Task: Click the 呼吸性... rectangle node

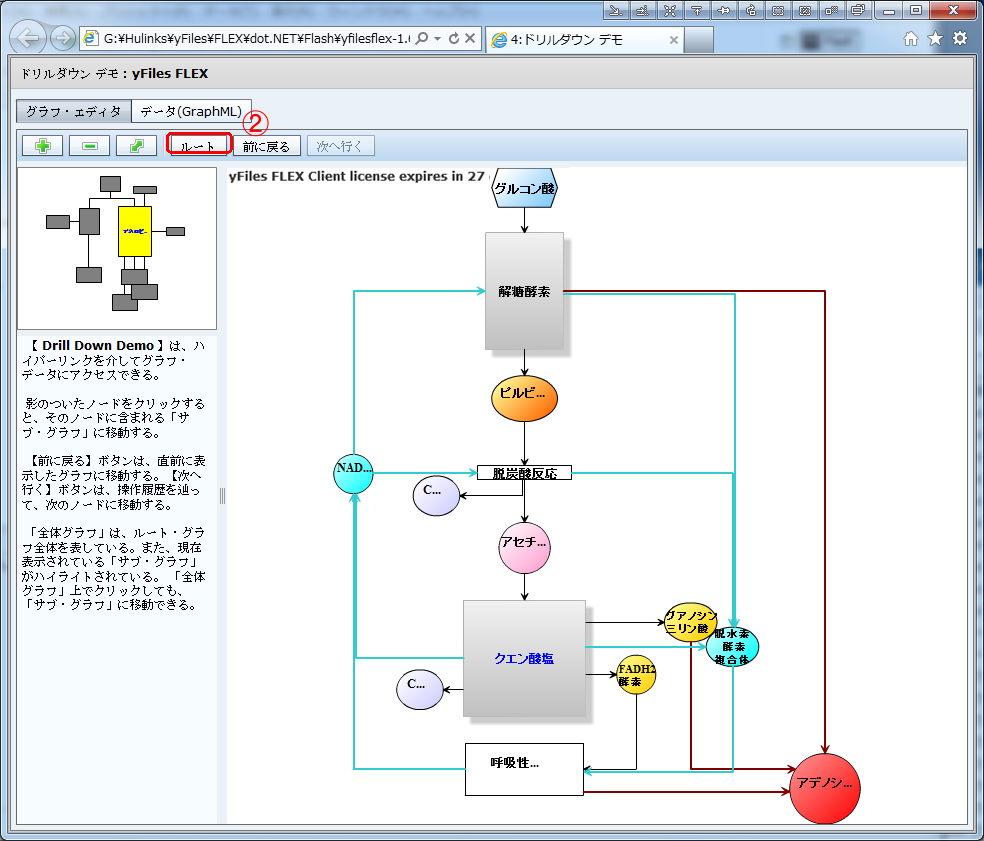Action: 524,769
